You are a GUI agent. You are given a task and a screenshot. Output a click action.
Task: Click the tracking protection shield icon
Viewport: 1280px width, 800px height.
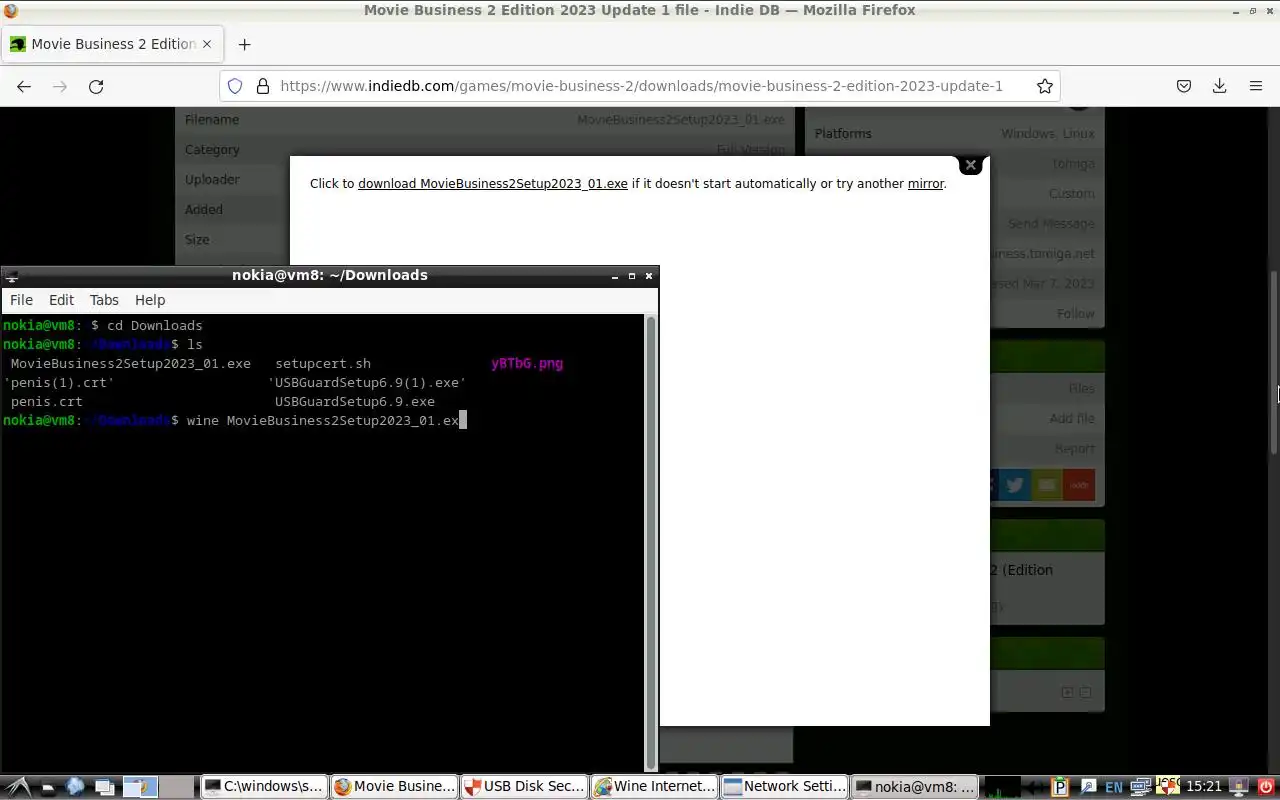tap(235, 86)
